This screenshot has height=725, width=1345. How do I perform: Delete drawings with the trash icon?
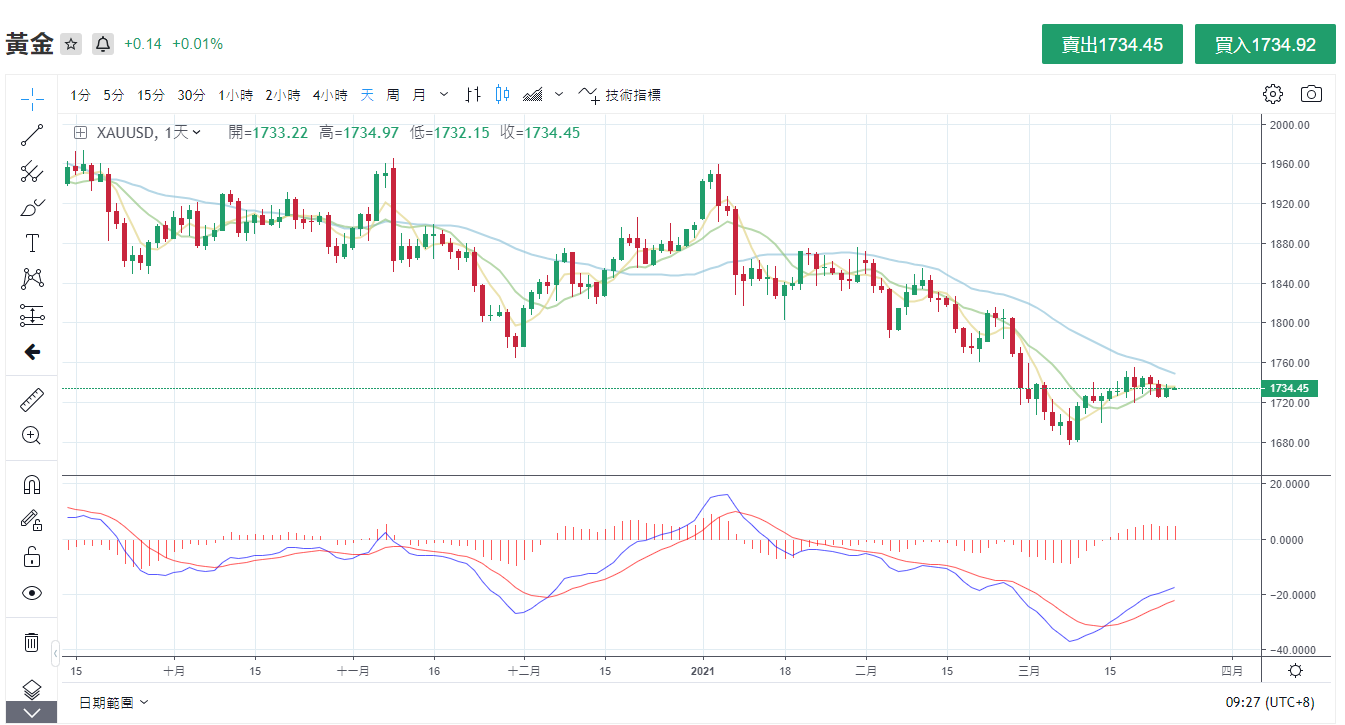tap(32, 642)
